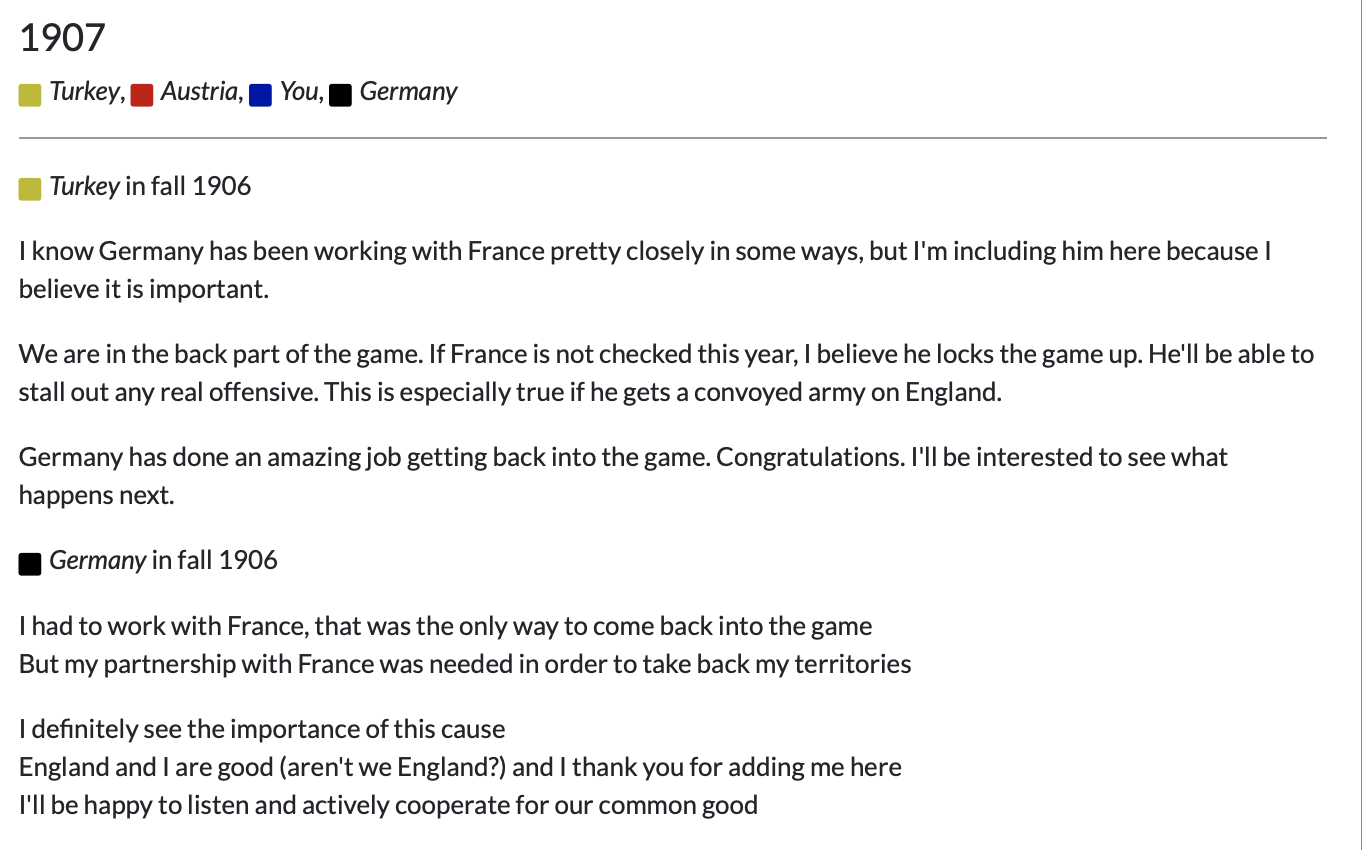This screenshot has height=850, width=1362.
Task: Click the yellow Turkey swatch in legend
Action: [x=30, y=95]
